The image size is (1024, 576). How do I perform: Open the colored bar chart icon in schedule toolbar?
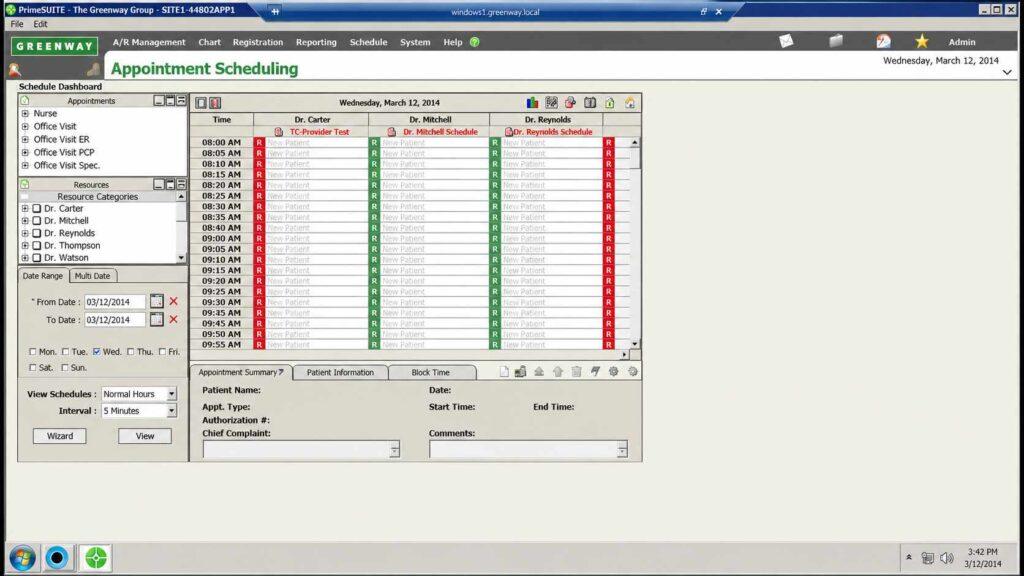[x=532, y=103]
